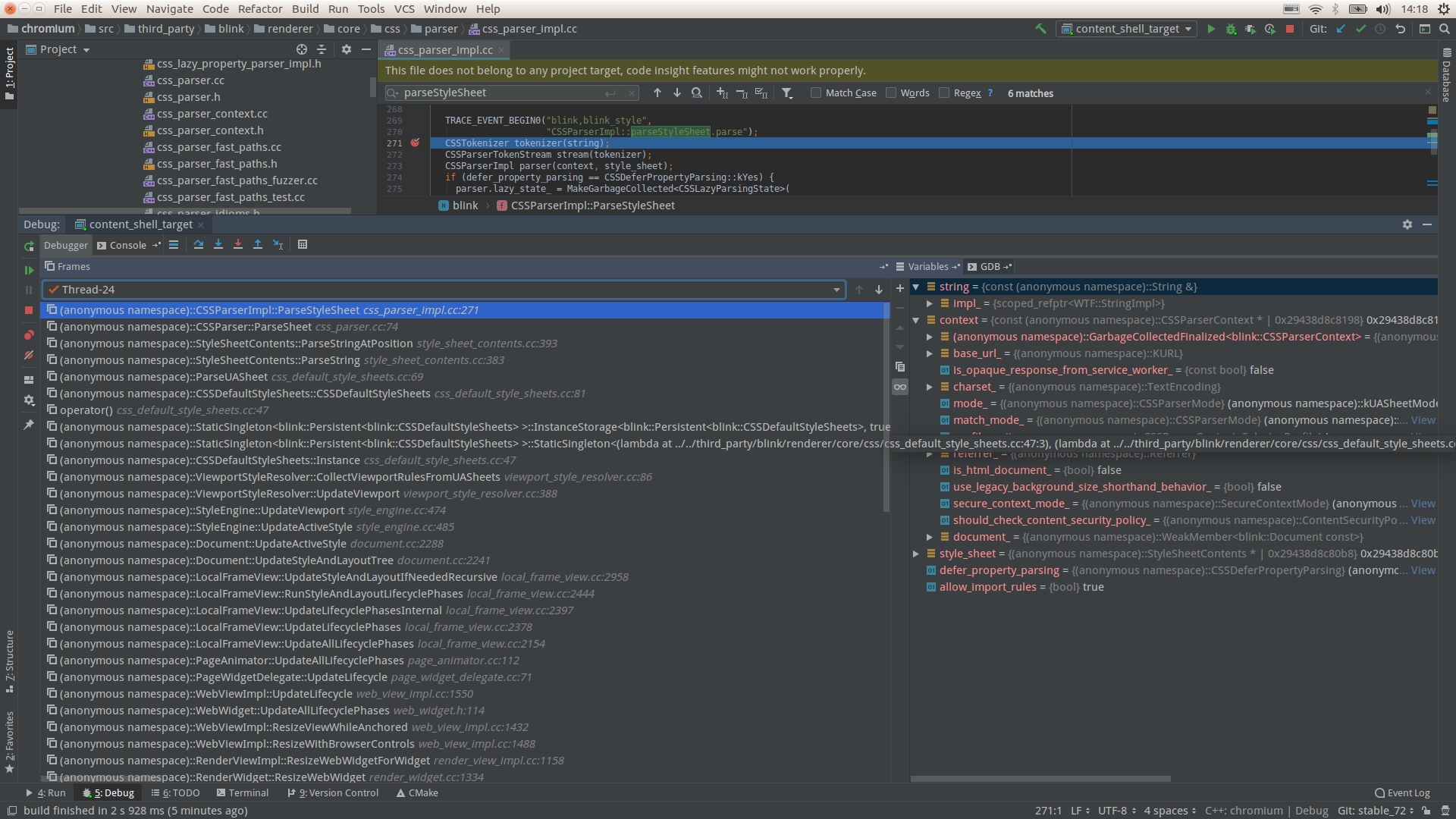Viewport: 1456px width, 819px height.
Task: Click the red Force Step Into icon
Action: click(238, 244)
